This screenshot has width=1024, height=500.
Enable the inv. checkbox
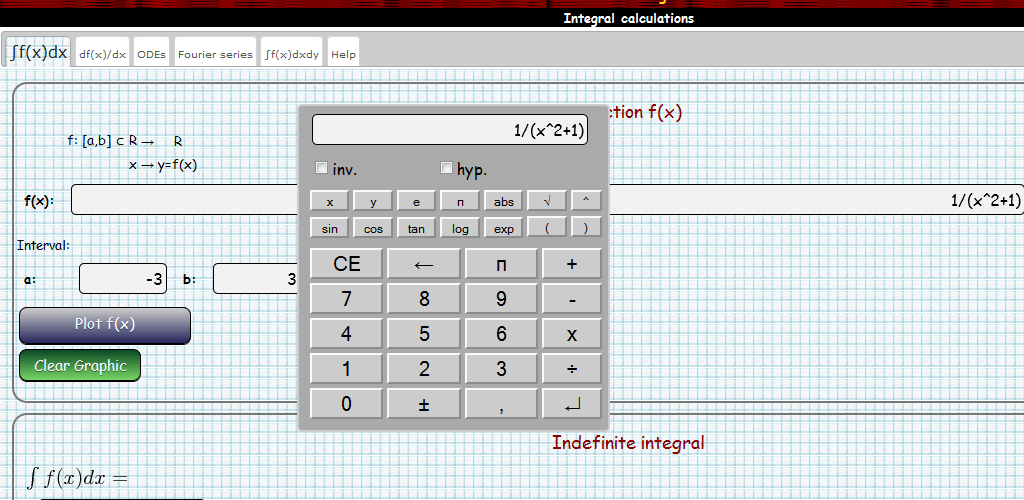click(x=321, y=168)
